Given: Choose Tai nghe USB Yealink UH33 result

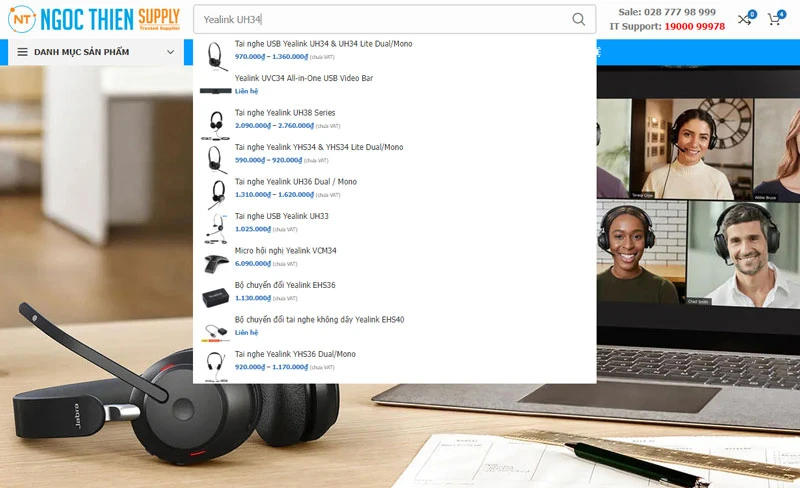Looking at the screenshot, I should [x=281, y=216].
